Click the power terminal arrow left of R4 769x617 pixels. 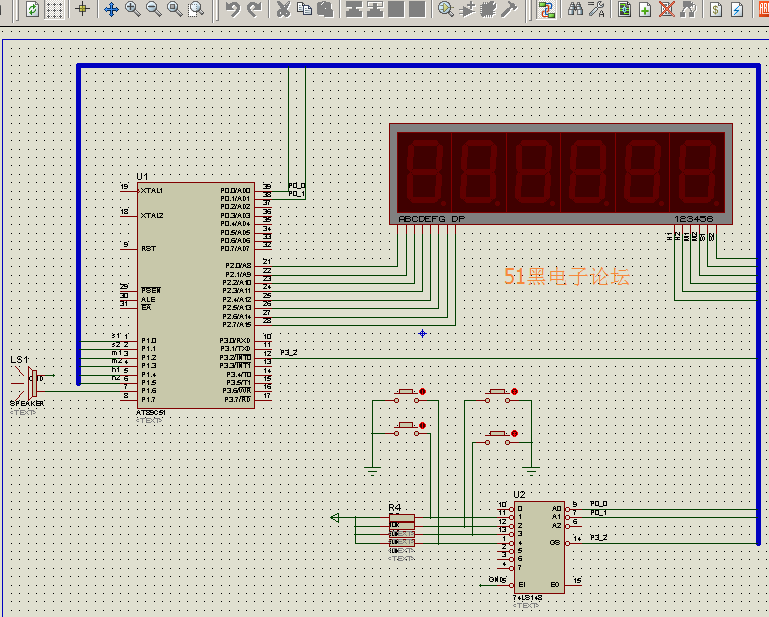click(x=335, y=517)
